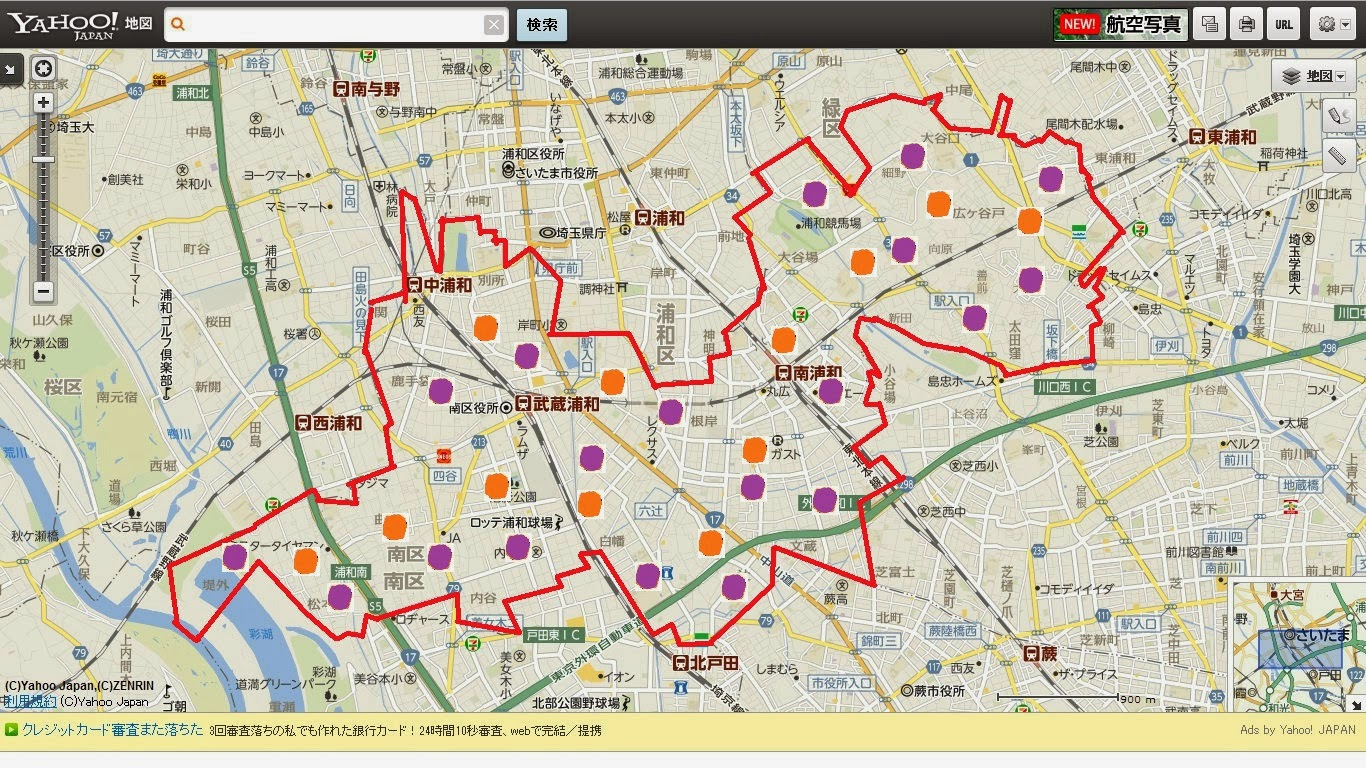Image resolution: width=1366 pixels, height=768 pixels.
Task: Click the 浦和総合運動場 map label
Action: tap(641, 73)
